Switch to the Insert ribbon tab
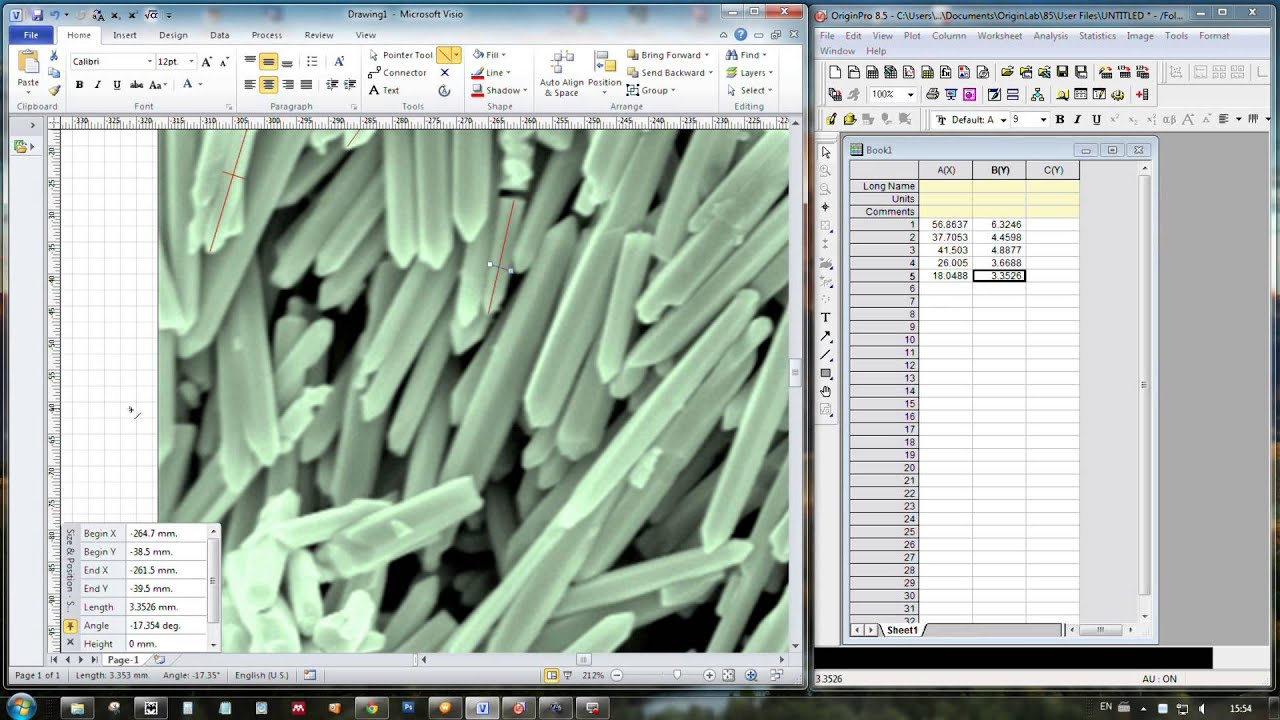1280x720 pixels. pyautogui.click(x=125, y=35)
